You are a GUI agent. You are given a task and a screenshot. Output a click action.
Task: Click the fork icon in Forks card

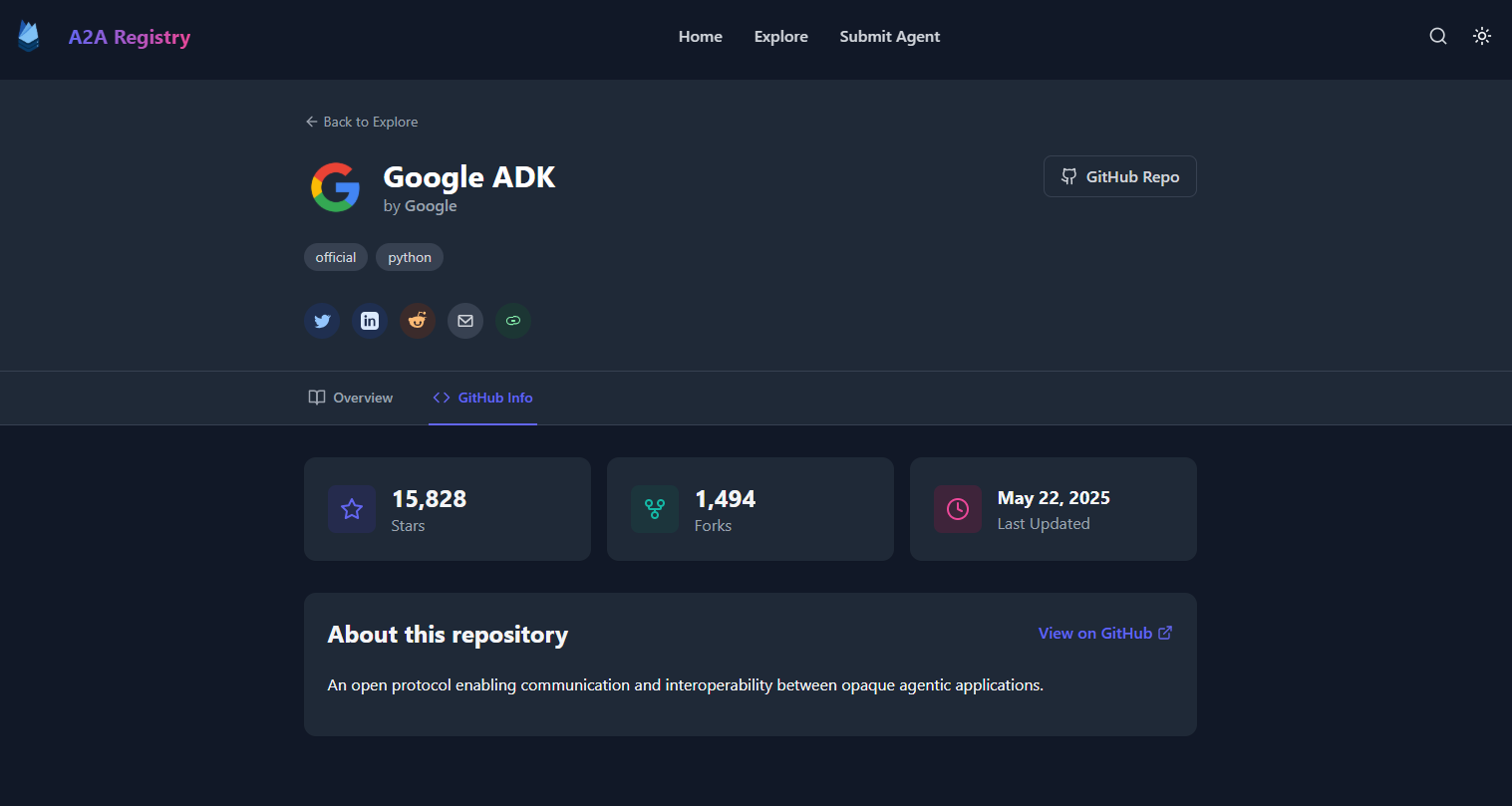655,509
